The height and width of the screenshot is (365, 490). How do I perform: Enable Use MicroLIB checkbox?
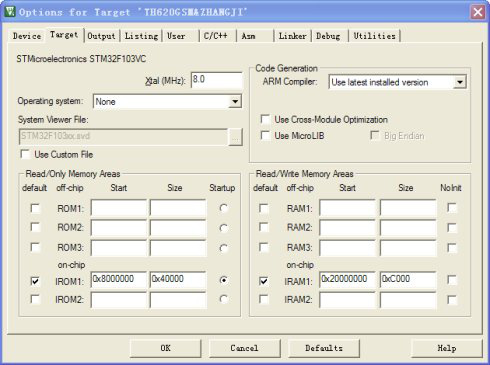pos(265,135)
